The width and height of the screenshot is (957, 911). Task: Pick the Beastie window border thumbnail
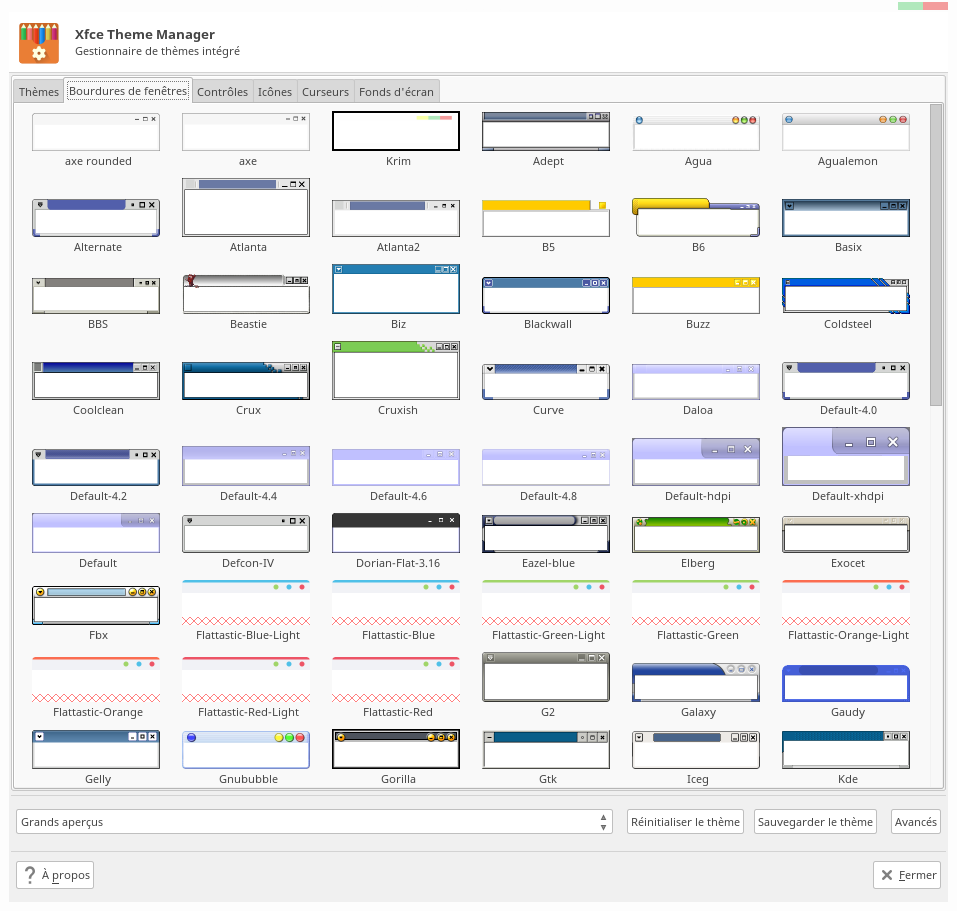pos(246,293)
